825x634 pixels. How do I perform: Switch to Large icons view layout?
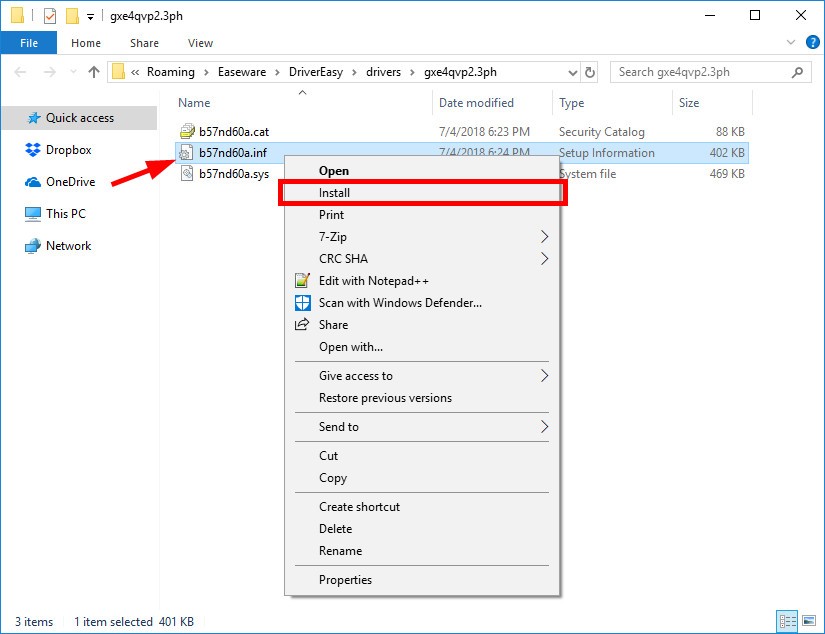pyautogui.click(x=809, y=621)
